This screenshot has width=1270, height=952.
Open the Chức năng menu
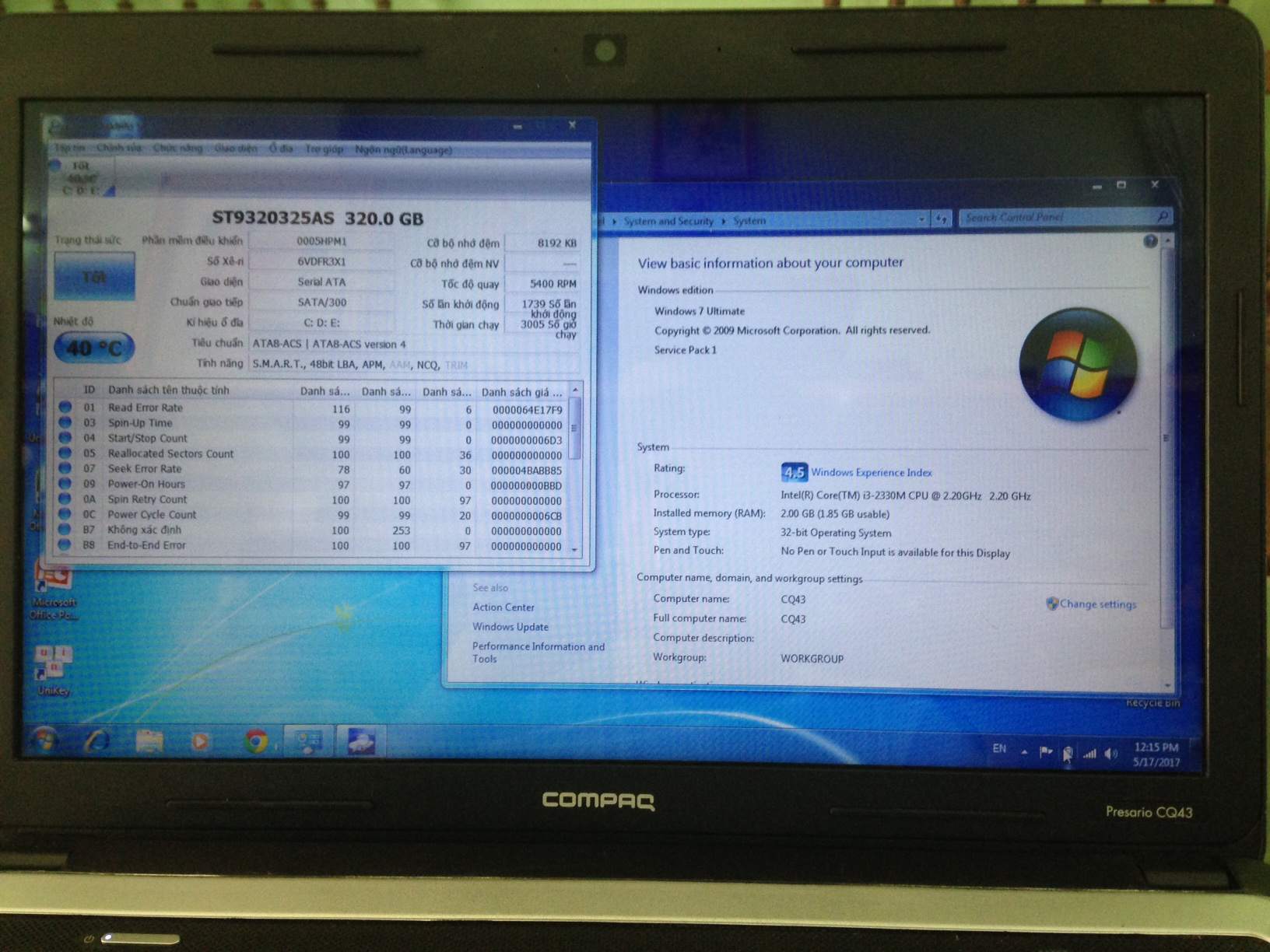pos(177,148)
